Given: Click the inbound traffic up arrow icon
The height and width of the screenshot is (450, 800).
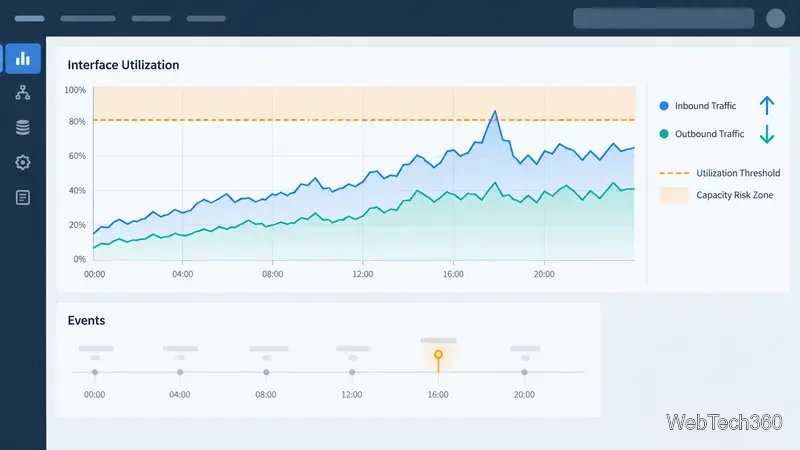Looking at the screenshot, I should tap(766, 106).
